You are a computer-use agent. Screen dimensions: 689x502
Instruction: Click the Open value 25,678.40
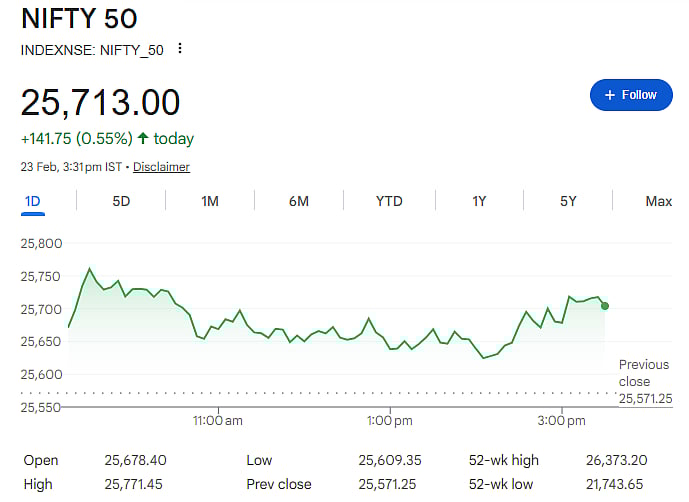(135, 460)
